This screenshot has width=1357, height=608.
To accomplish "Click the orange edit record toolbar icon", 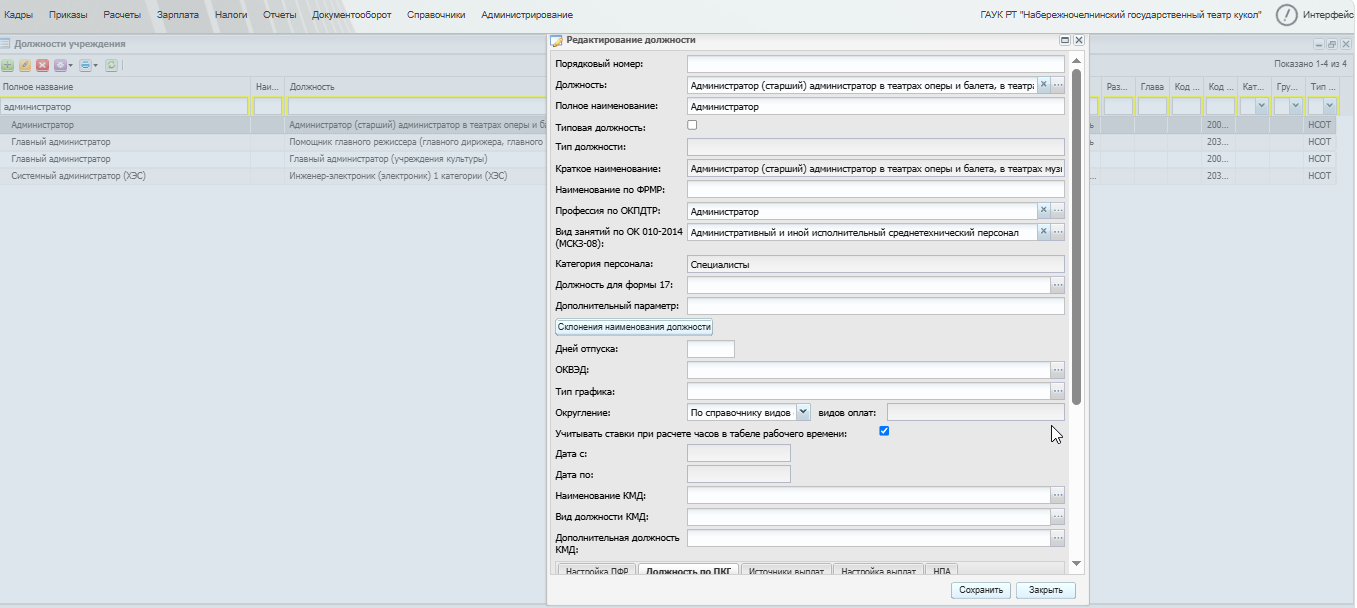I will click(x=25, y=65).
